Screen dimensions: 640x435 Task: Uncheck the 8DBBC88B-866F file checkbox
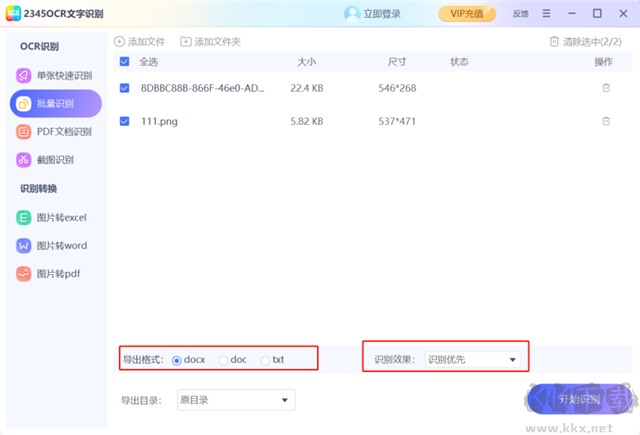[x=124, y=88]
